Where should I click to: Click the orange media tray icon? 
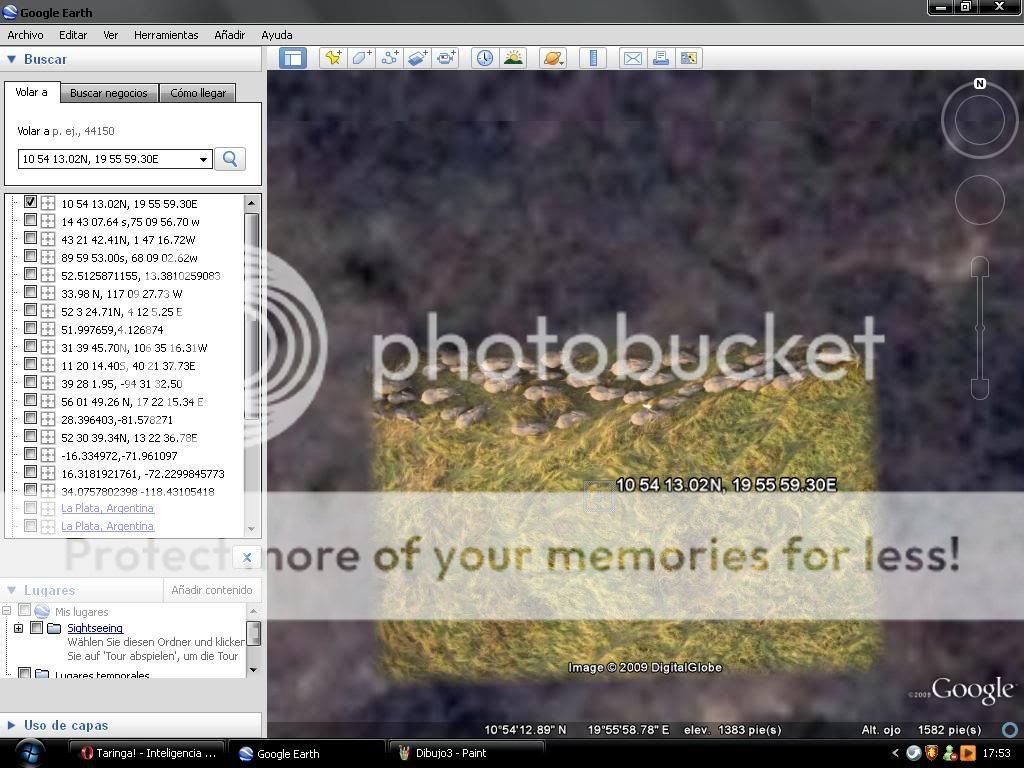click(968, 753)
